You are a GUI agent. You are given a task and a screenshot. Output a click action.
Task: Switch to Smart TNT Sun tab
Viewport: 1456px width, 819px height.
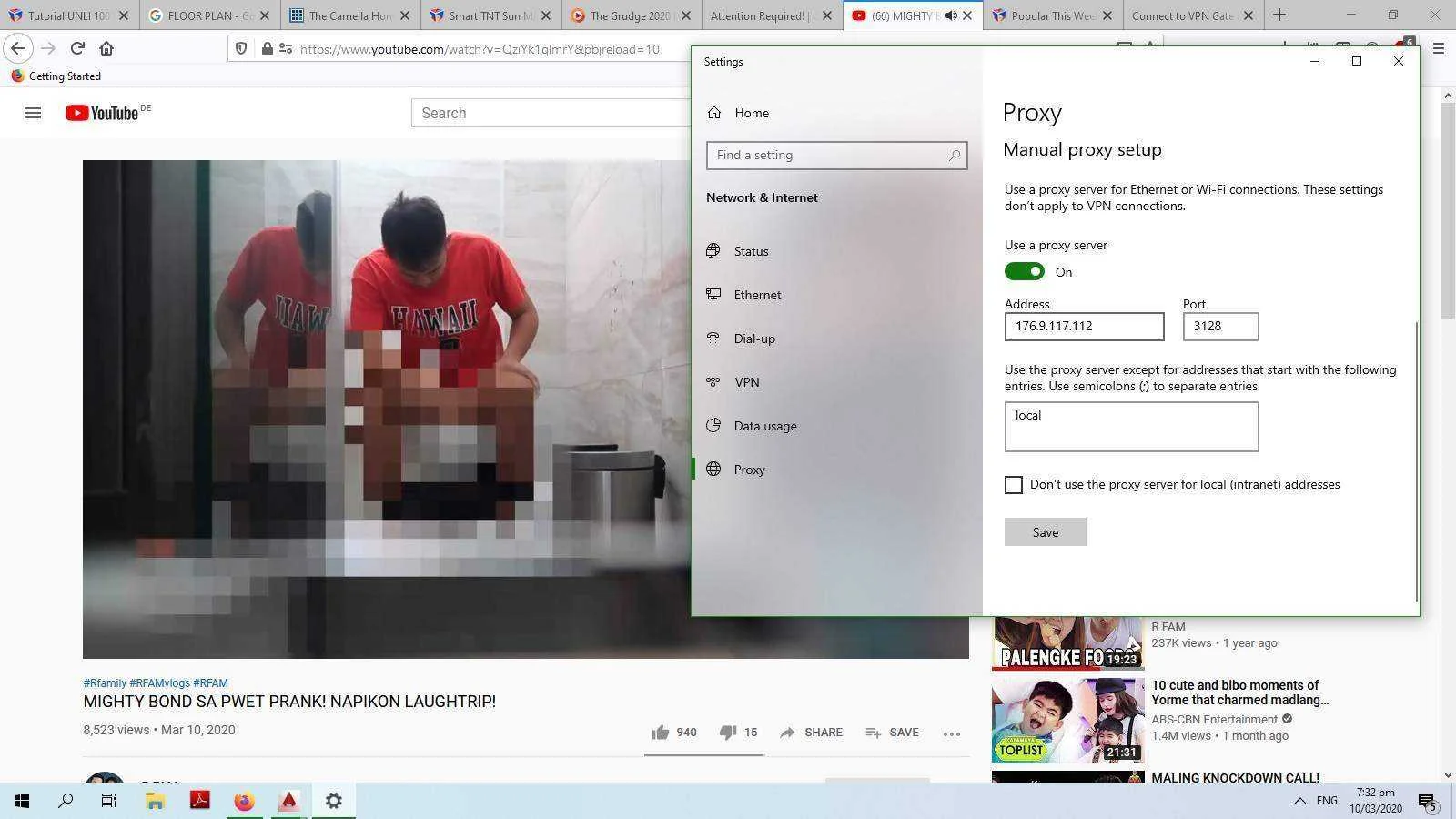point(490,15)
